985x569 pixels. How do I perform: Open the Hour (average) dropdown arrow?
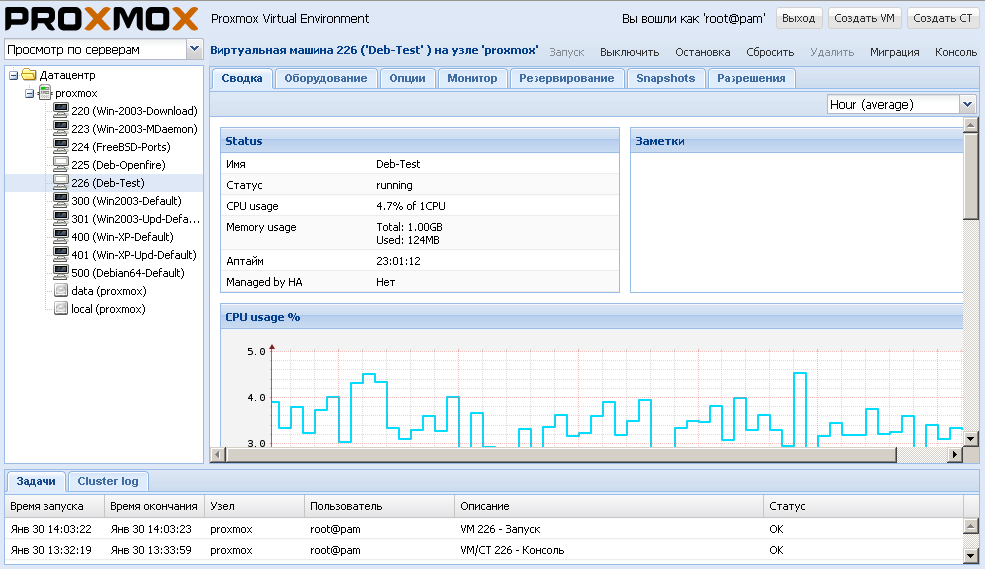pos(967,104)
